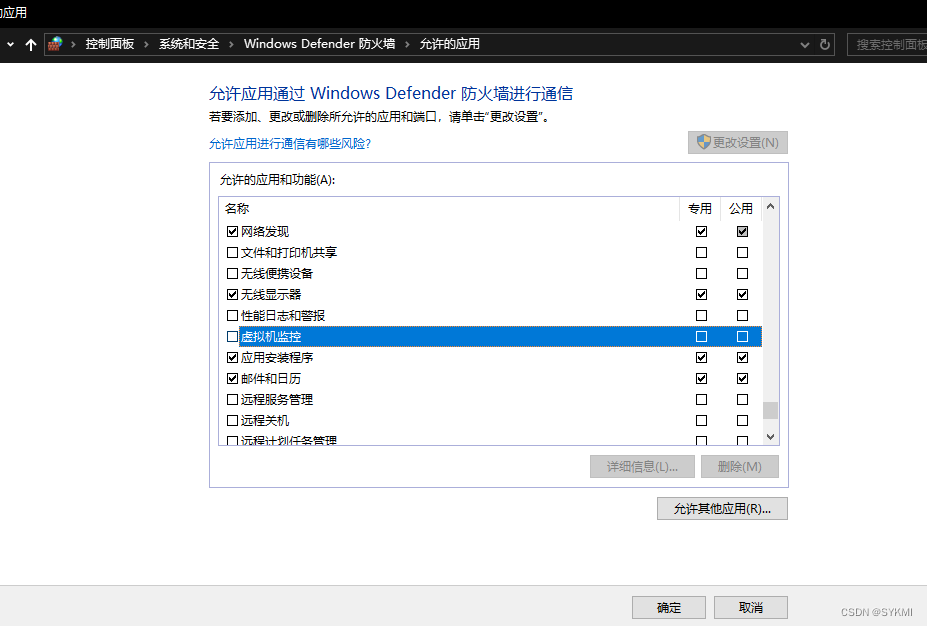Toggle 应用安装程序 公用 checkbox

click(x=742, y=358)
